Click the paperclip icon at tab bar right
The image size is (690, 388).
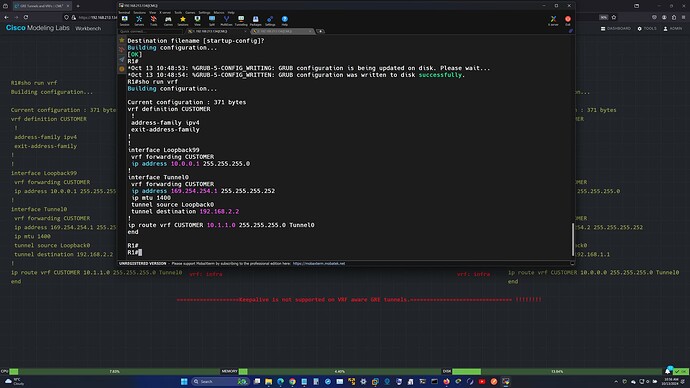click(570, 31)
